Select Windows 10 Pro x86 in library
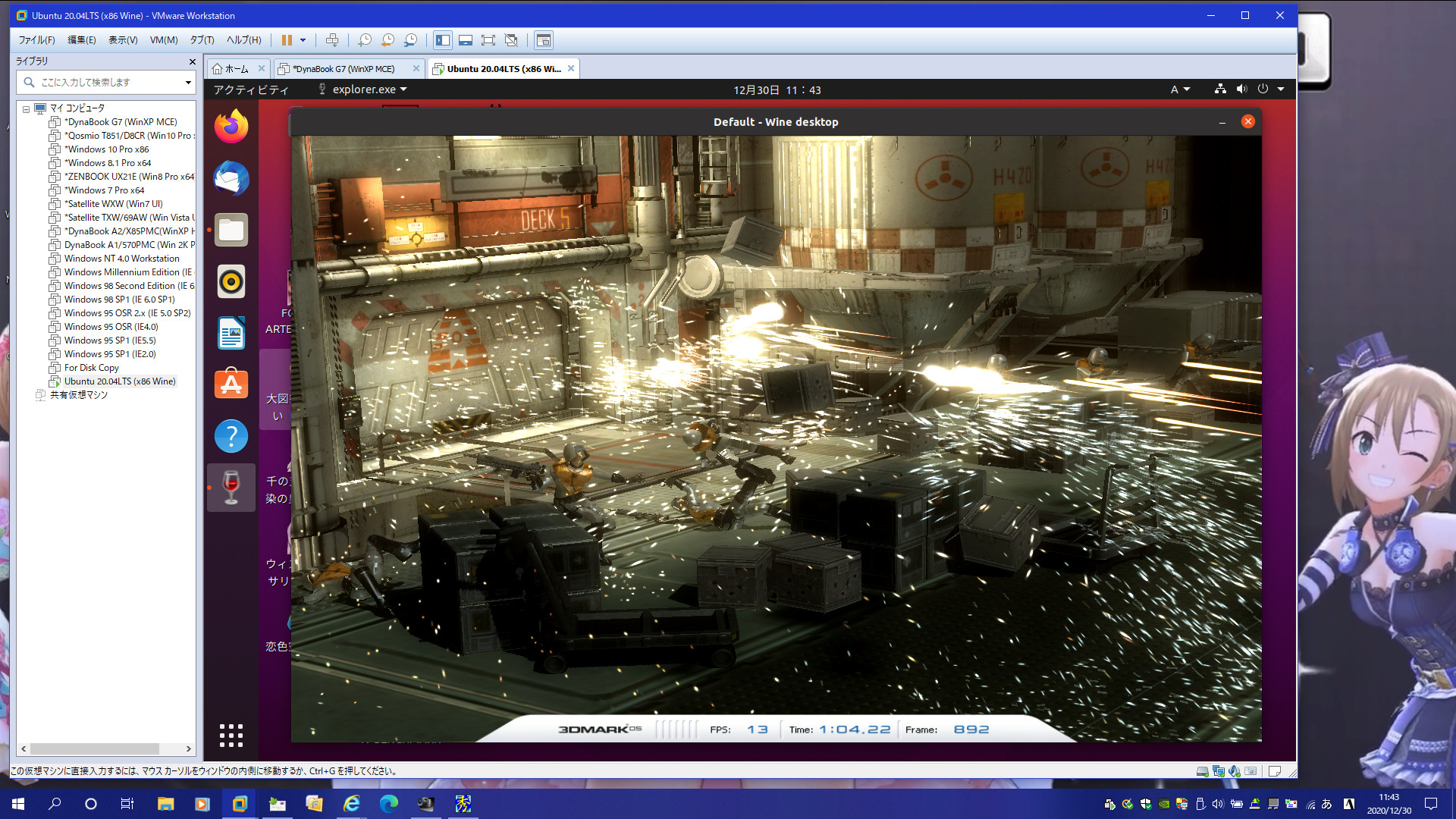Image resolution: width=1456 pixels, height=819 pixels. click(106, 149)
